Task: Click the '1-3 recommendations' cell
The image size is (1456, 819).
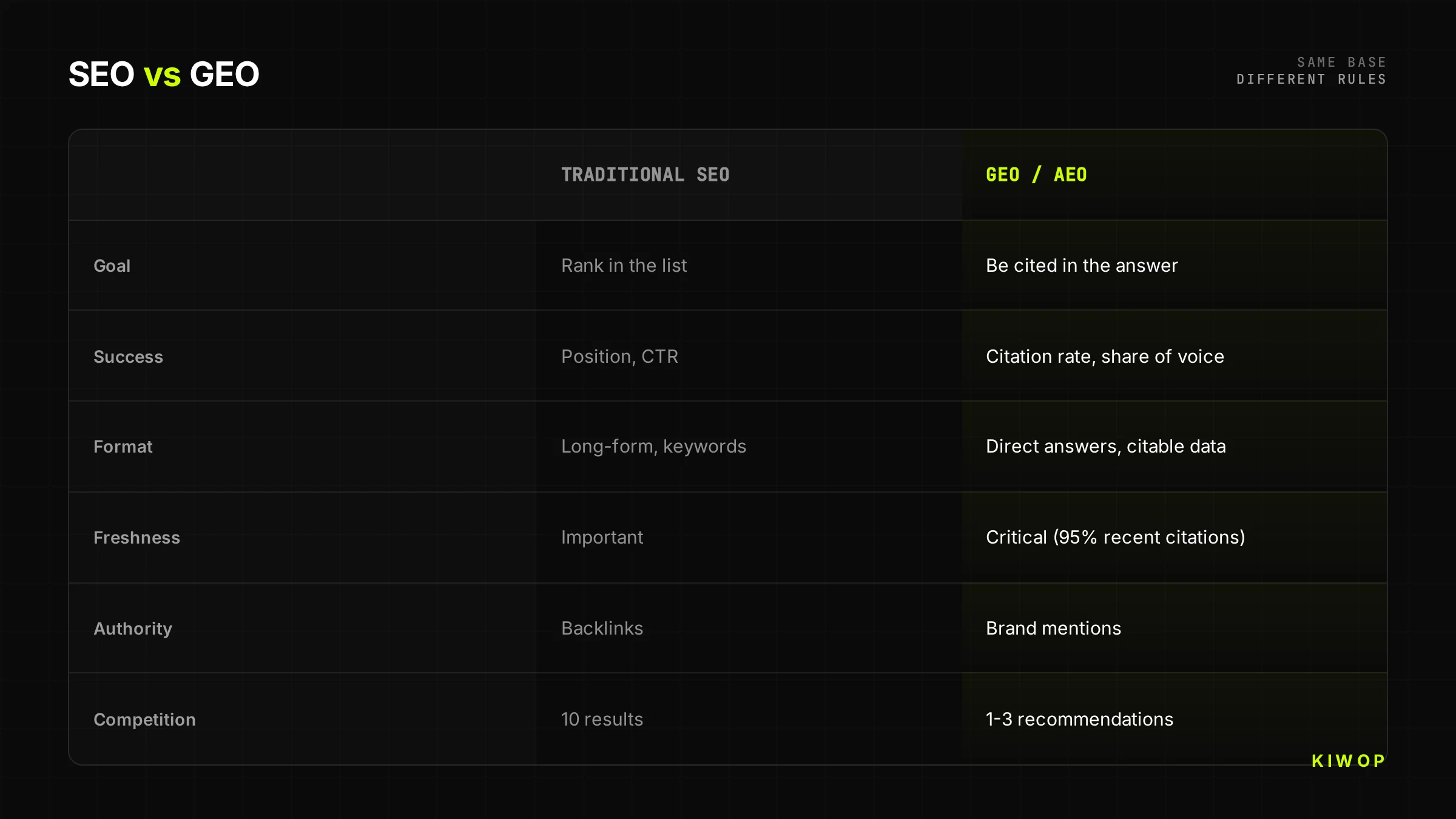Action: coord(1079,719)
